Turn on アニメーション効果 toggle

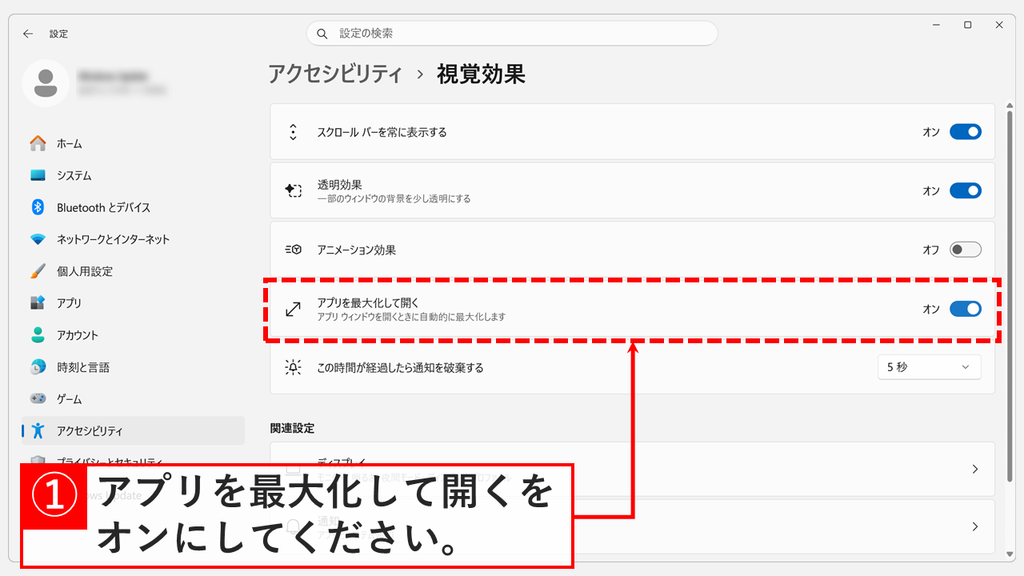[x=965, y=249]
